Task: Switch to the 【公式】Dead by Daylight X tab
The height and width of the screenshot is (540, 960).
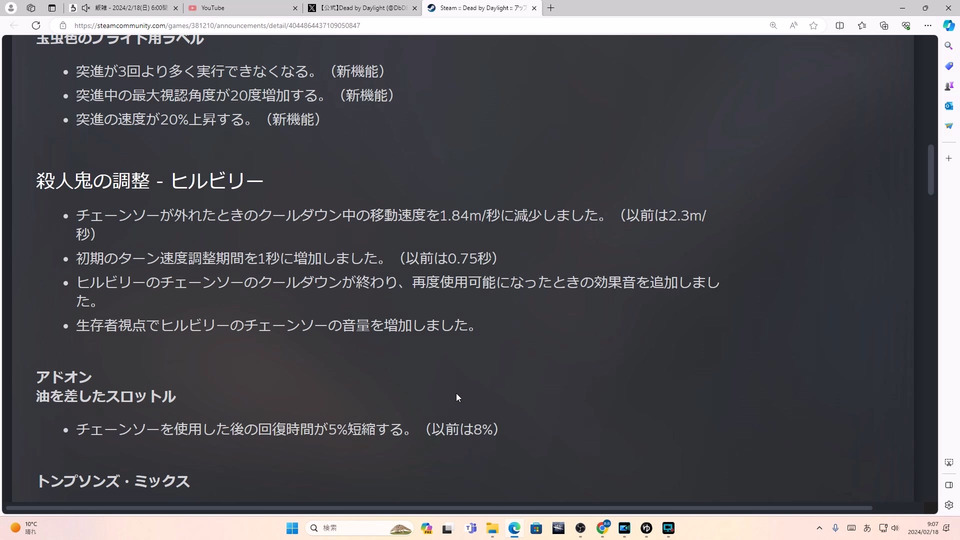Action: (x=361, y=8)
